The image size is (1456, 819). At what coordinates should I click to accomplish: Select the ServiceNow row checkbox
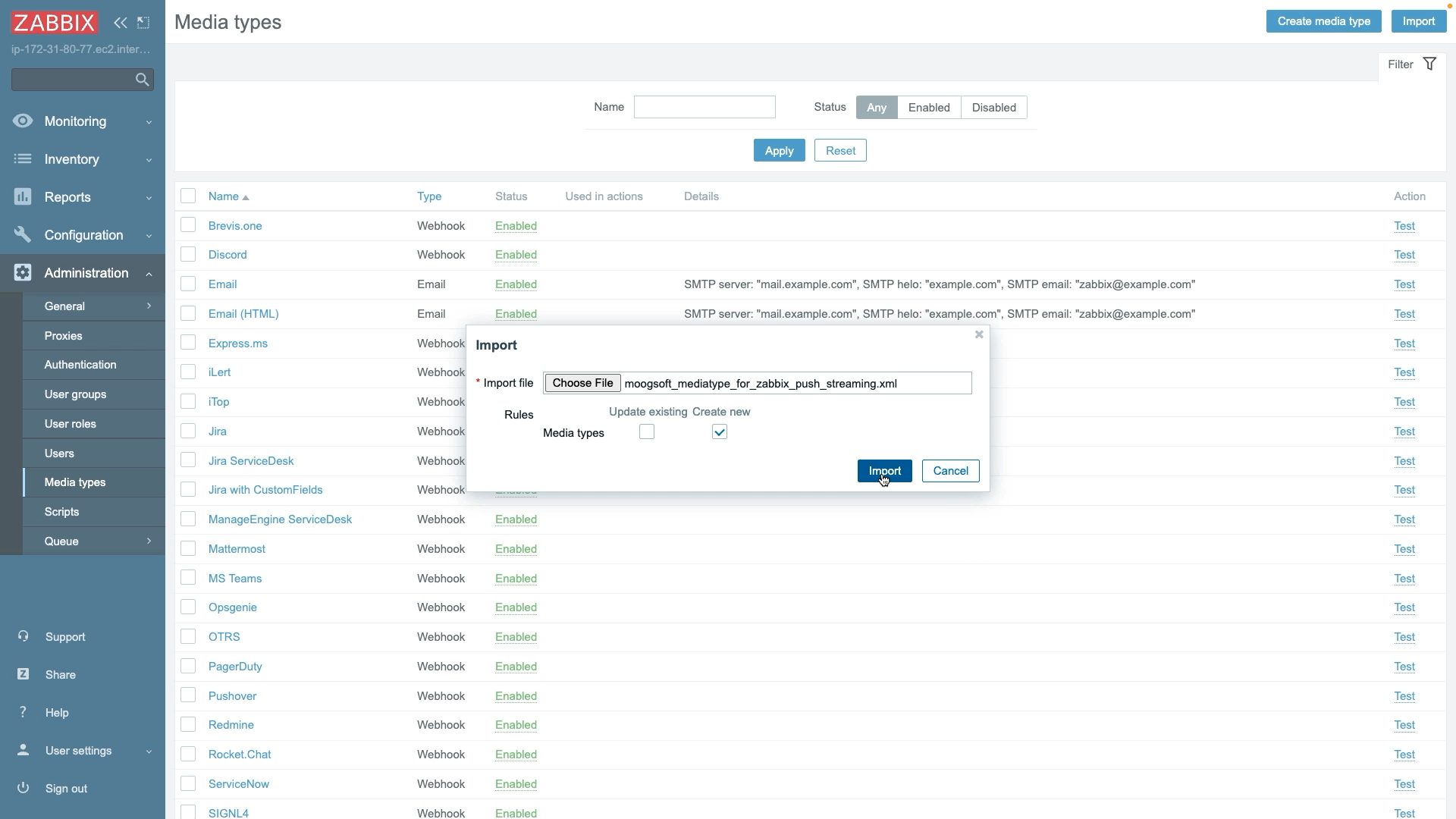tap(188, 783)
